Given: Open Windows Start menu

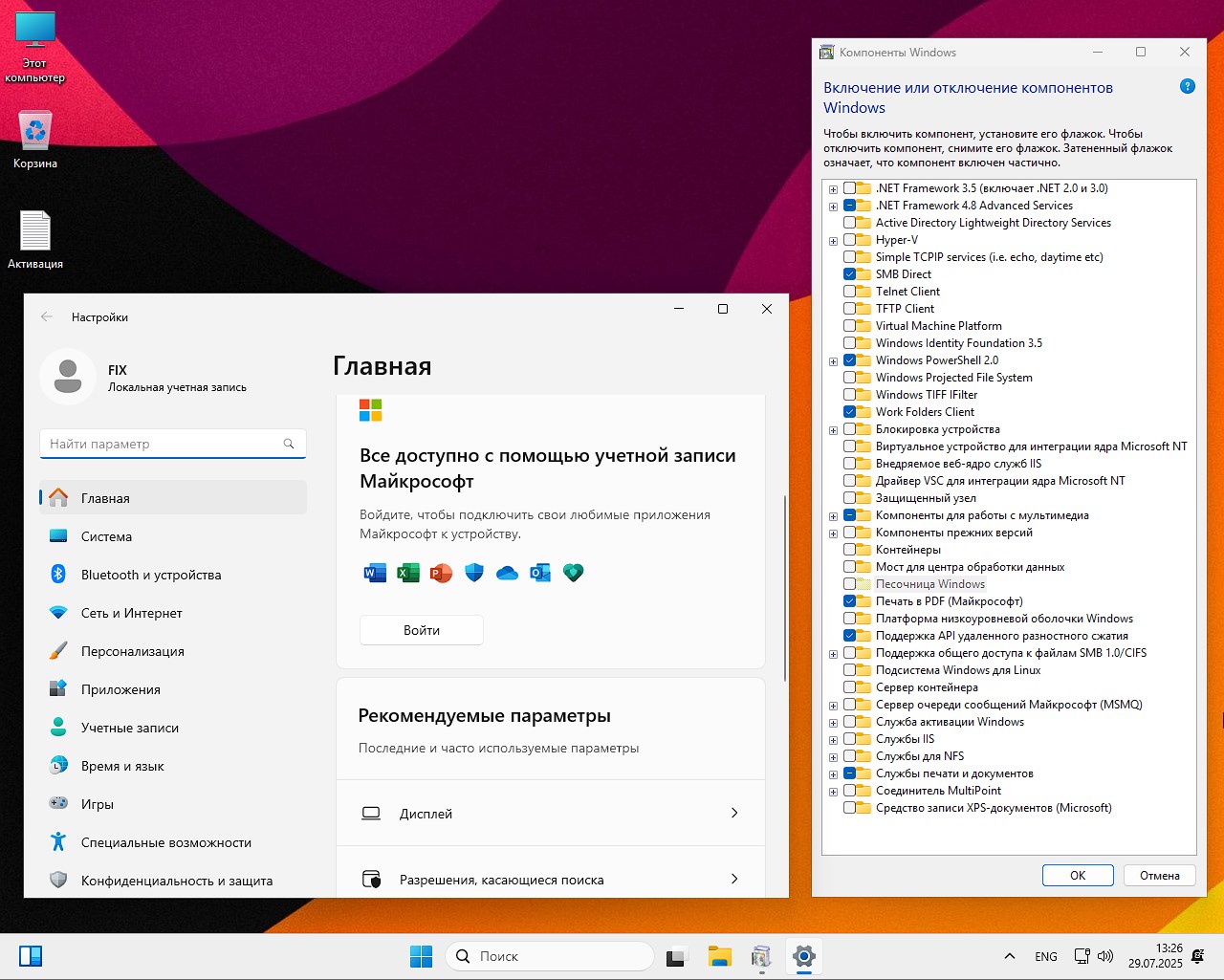Looking at the screenshot, I should coord(421,956).
